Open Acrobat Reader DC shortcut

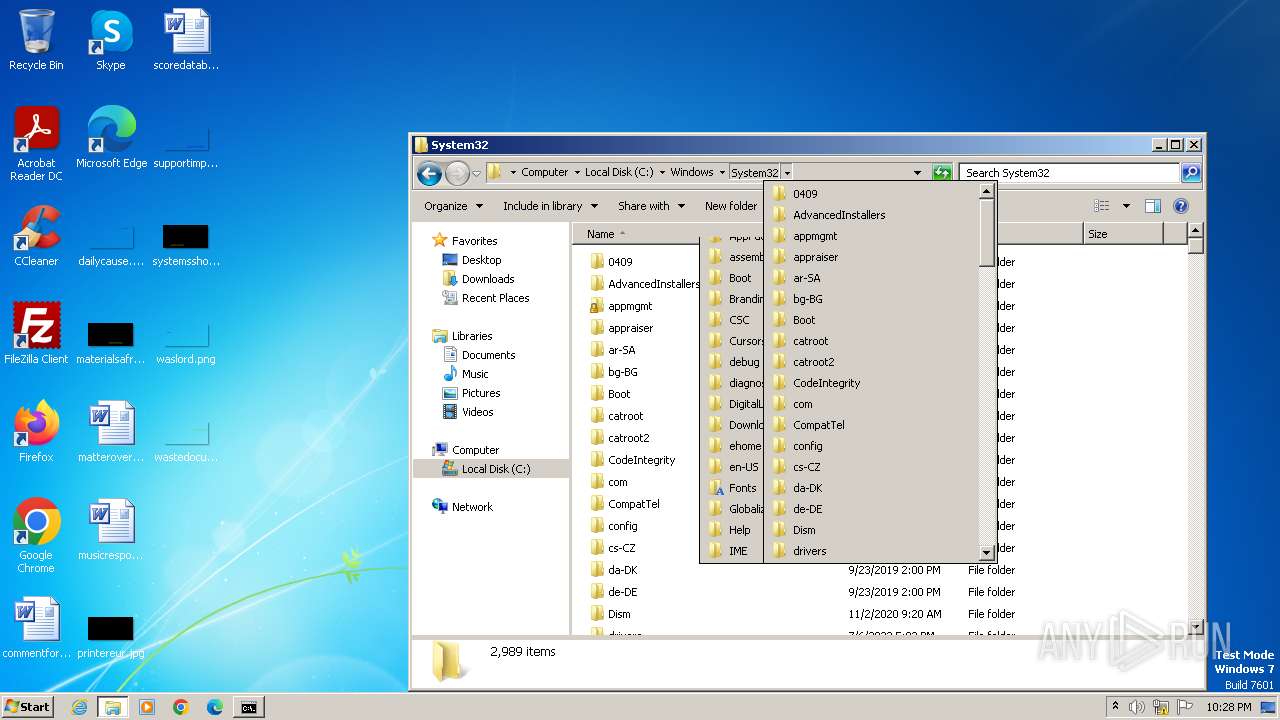36,145
